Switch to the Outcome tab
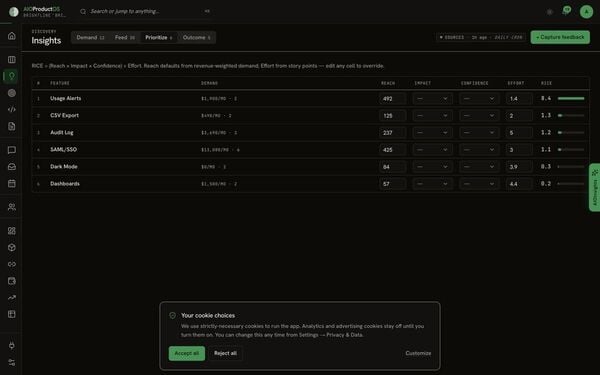The height and width of the screenshot is (375, 600). pyautogui.click(x=196, y=38)
